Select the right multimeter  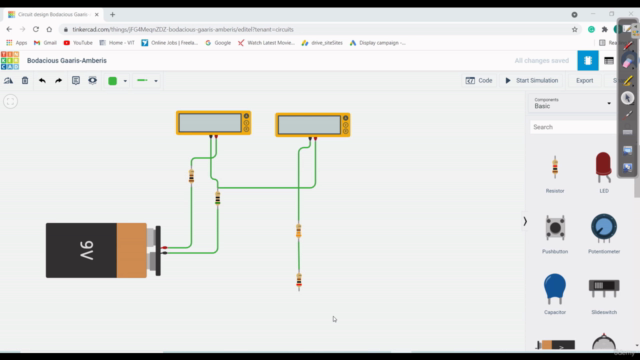point(313,124)
